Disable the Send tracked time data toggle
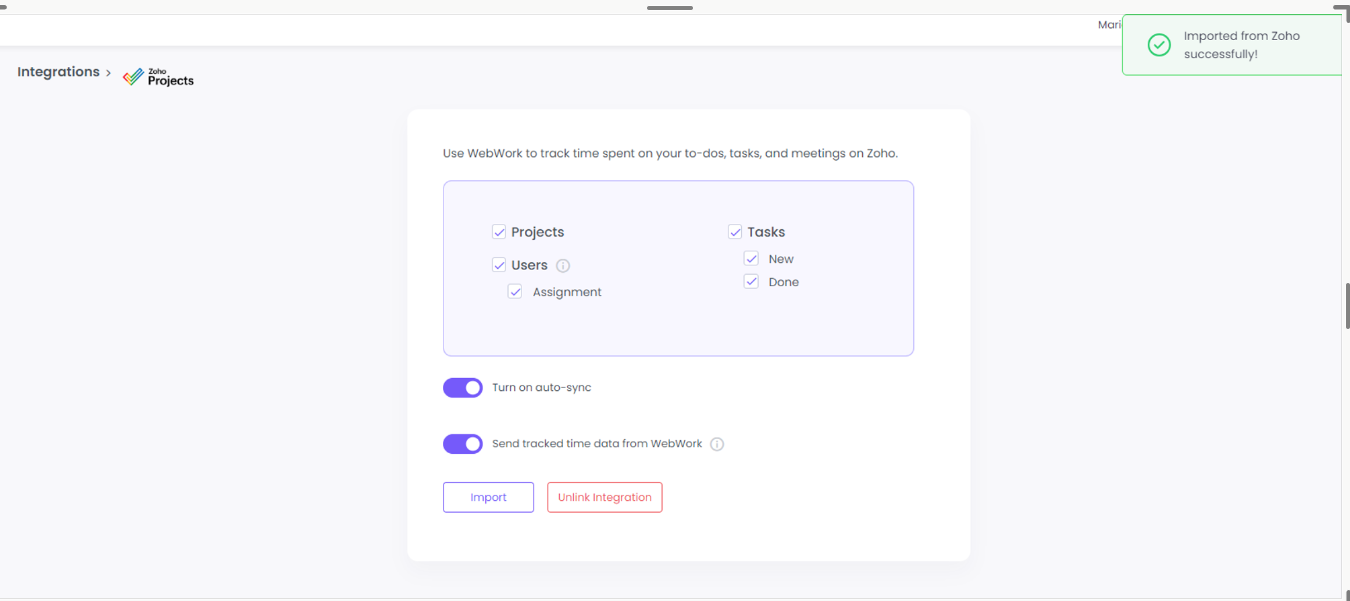The image size is (1350, 601). tap(462, 443)
